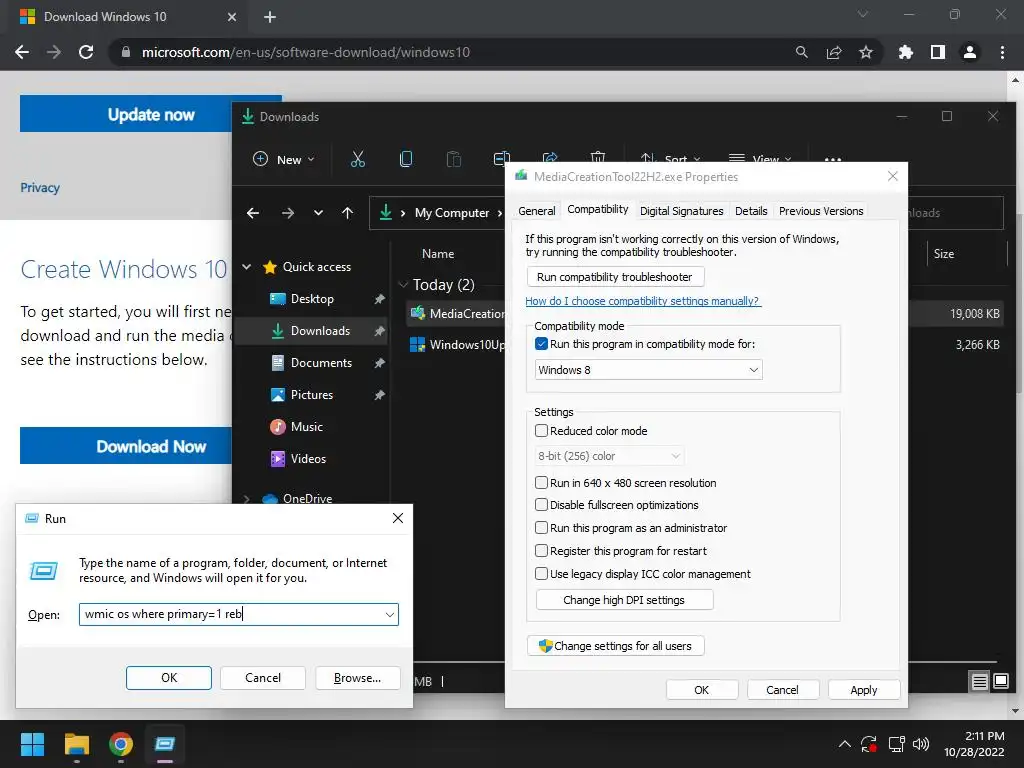Click Cancel in the Properties dialog
This screenshot has width=1024, height=768.
click(782, 690)
